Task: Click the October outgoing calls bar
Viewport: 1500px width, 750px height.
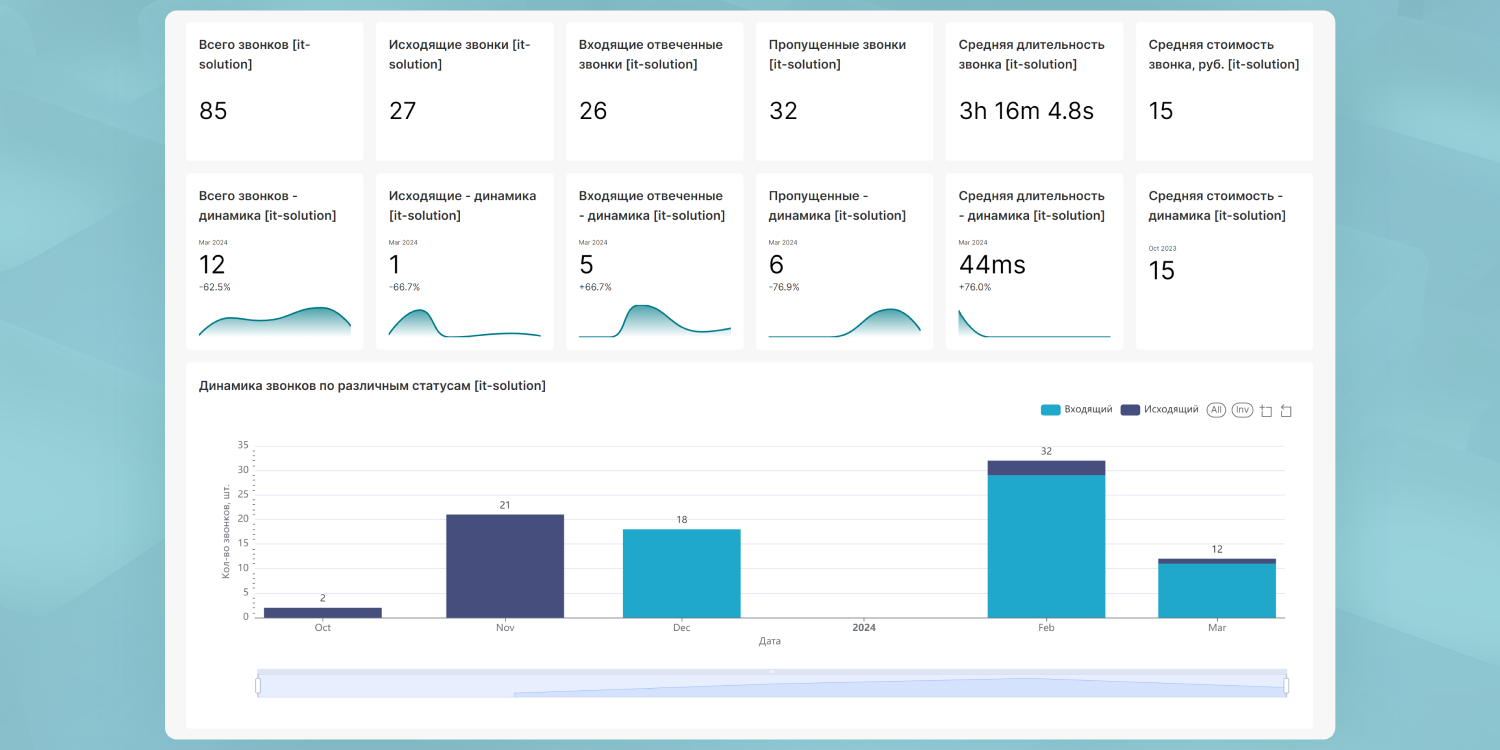Action: [323, 612]
